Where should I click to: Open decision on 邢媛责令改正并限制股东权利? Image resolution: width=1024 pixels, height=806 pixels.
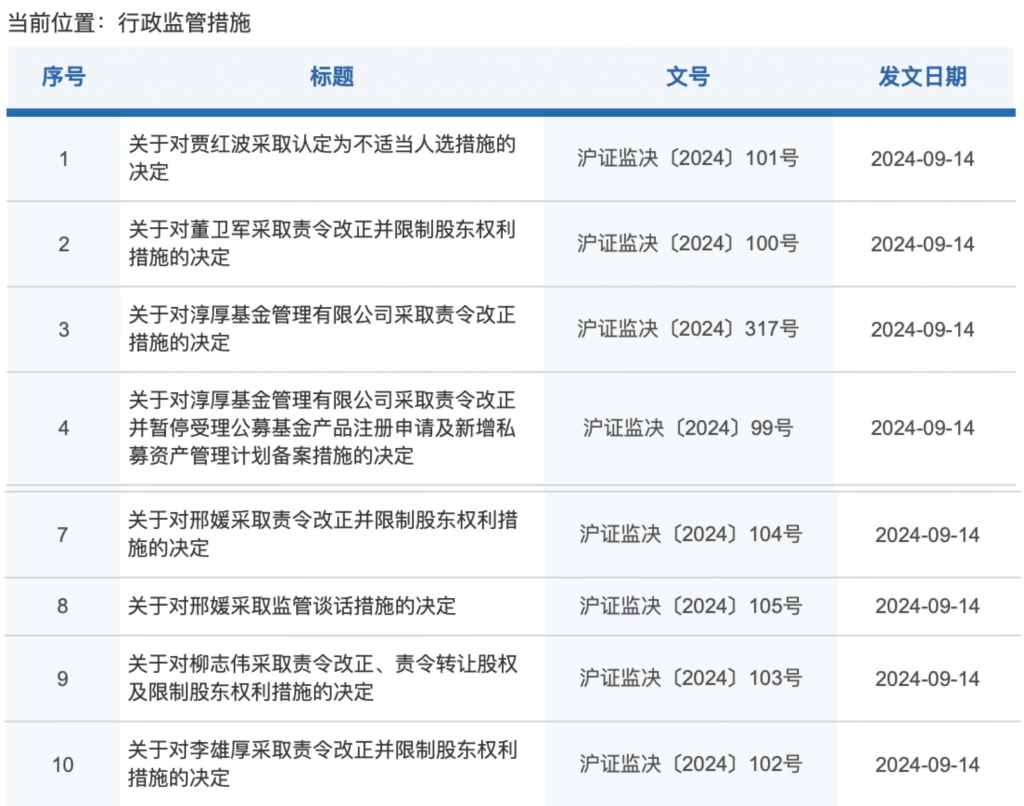[323, 534]
